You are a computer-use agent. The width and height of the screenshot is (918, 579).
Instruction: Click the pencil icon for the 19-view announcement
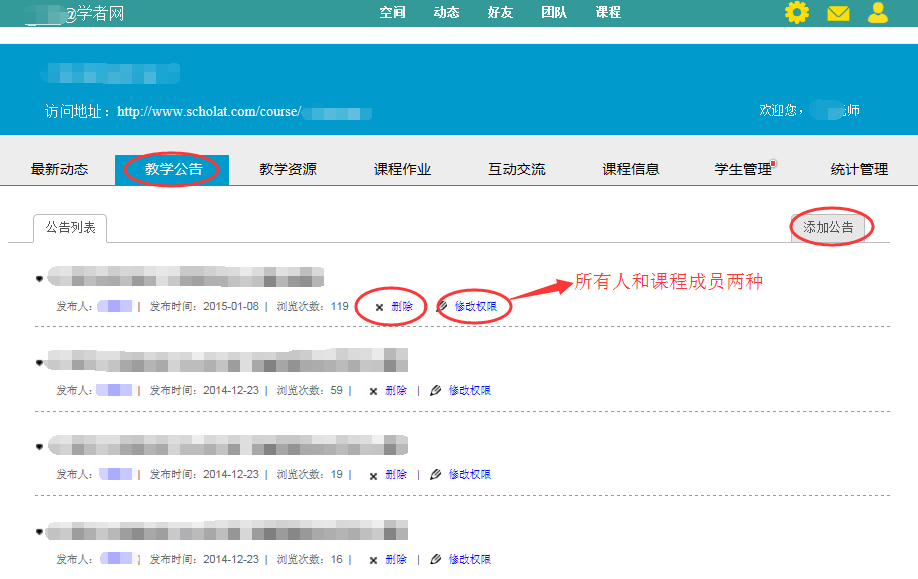tap(435, 475)
